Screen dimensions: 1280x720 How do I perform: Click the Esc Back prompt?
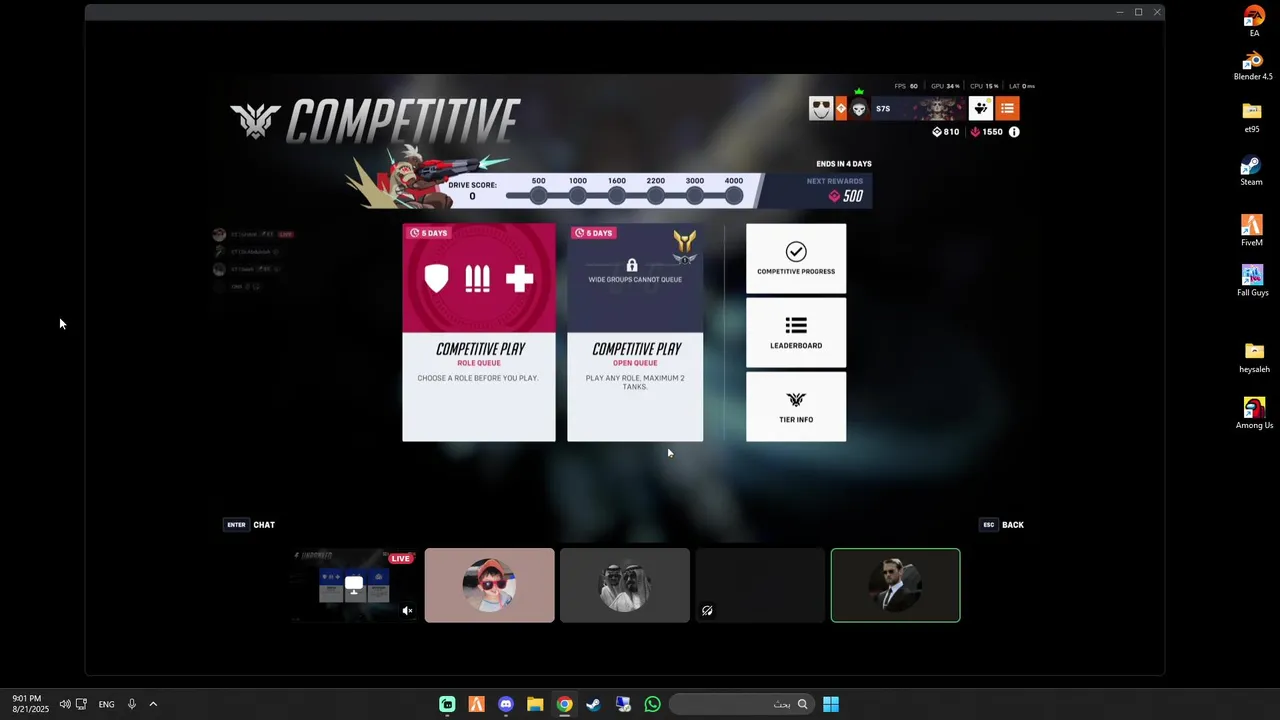pyautogui.click(x=1003, y=525)
